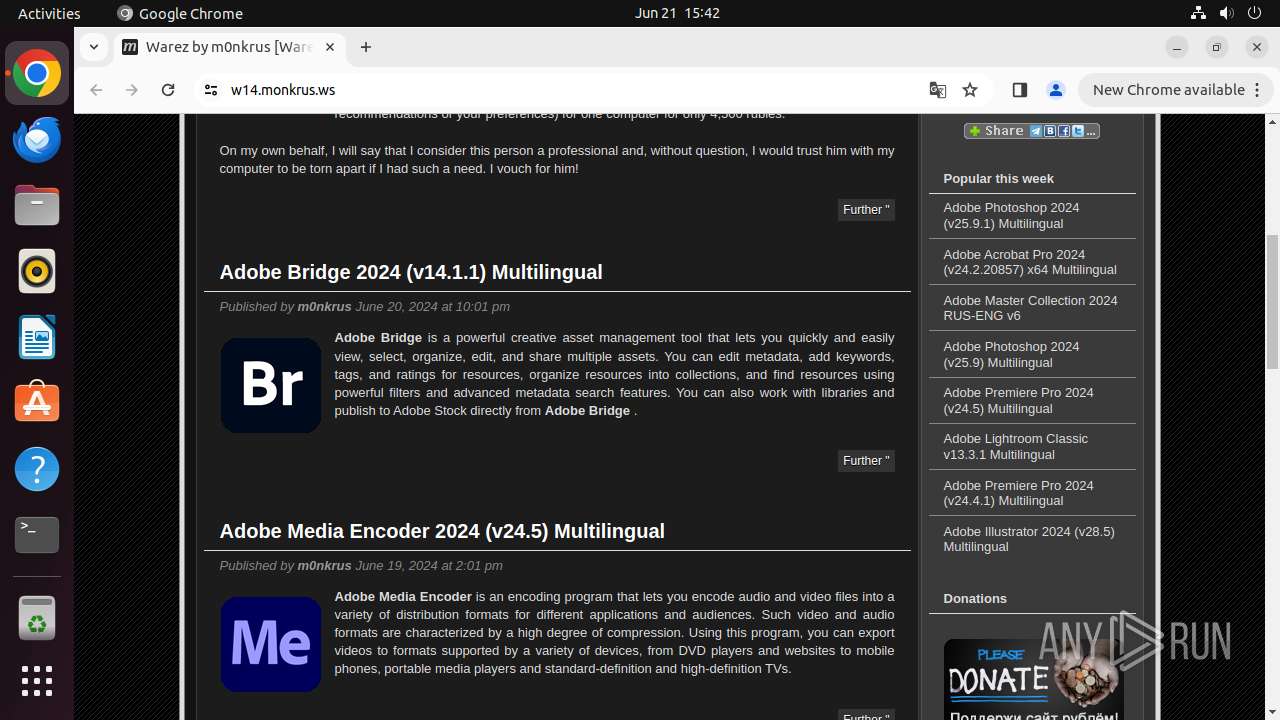Open Adobe Premiere Pro 2024 (v24.4.1) link
The image size is (1280, 720).
point(1018,493)
